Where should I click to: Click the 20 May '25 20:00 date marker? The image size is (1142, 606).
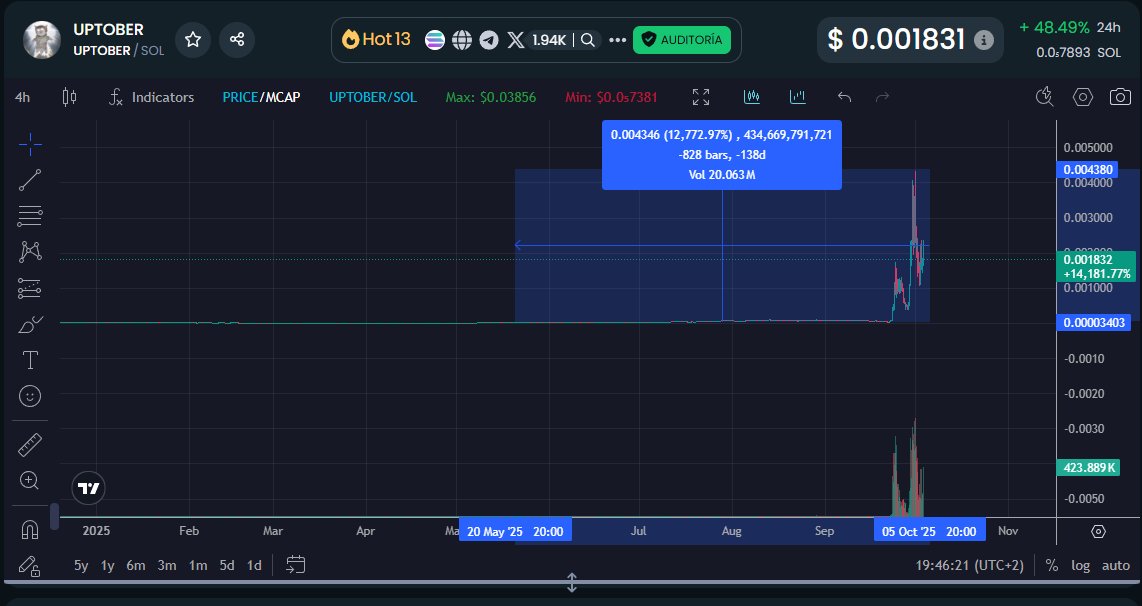coord(515,532)
